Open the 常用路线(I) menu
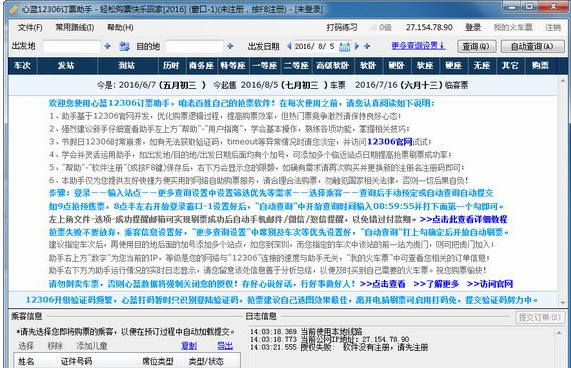Viewport: 571px width, 368px height. 75,27
